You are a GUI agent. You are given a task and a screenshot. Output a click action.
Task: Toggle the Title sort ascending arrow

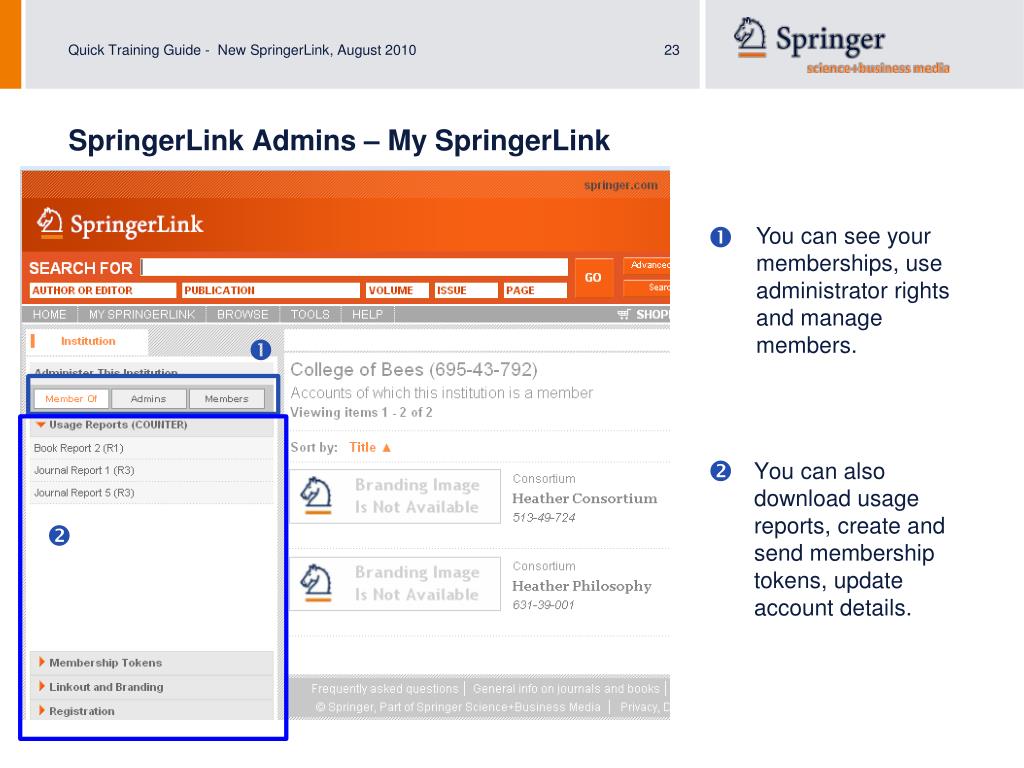387,448
